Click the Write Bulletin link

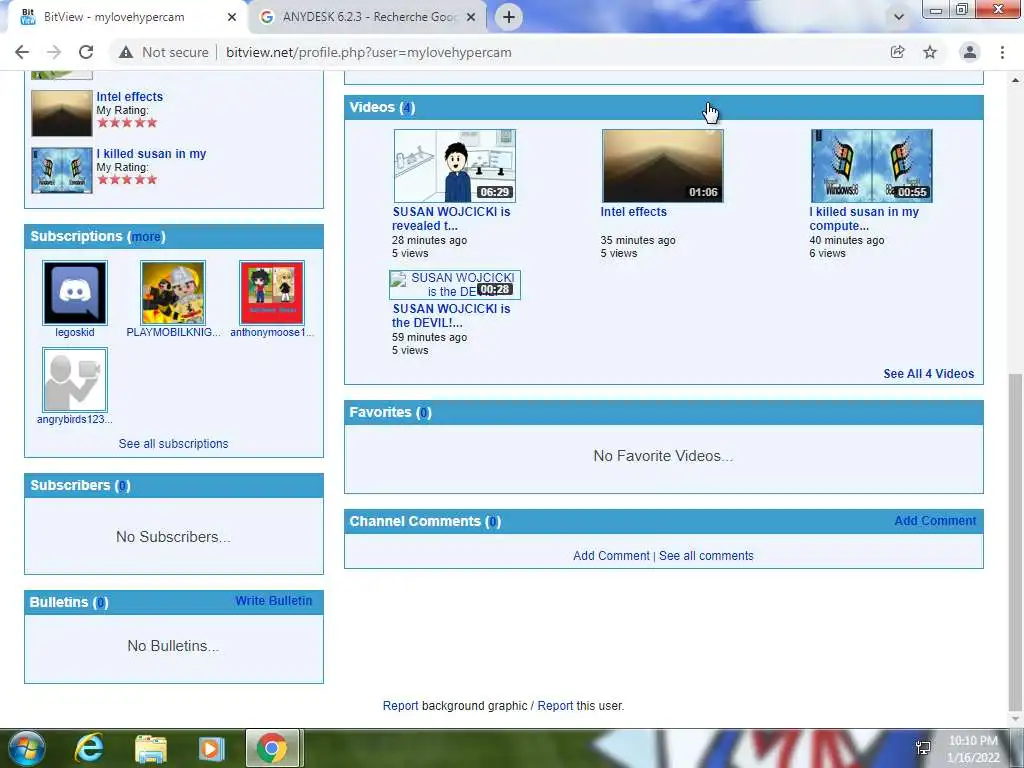[274, 601]
